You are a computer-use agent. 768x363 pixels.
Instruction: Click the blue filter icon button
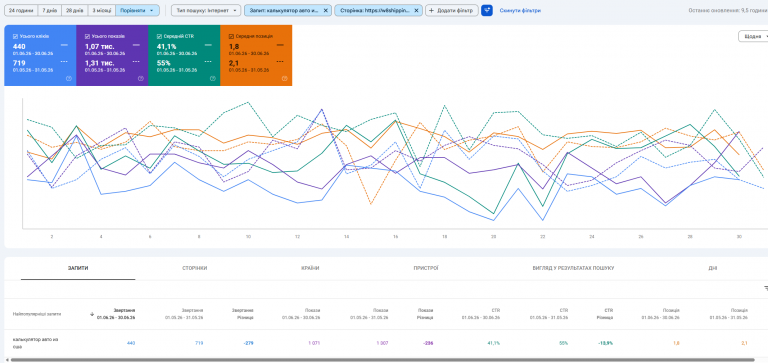[486, 10]
